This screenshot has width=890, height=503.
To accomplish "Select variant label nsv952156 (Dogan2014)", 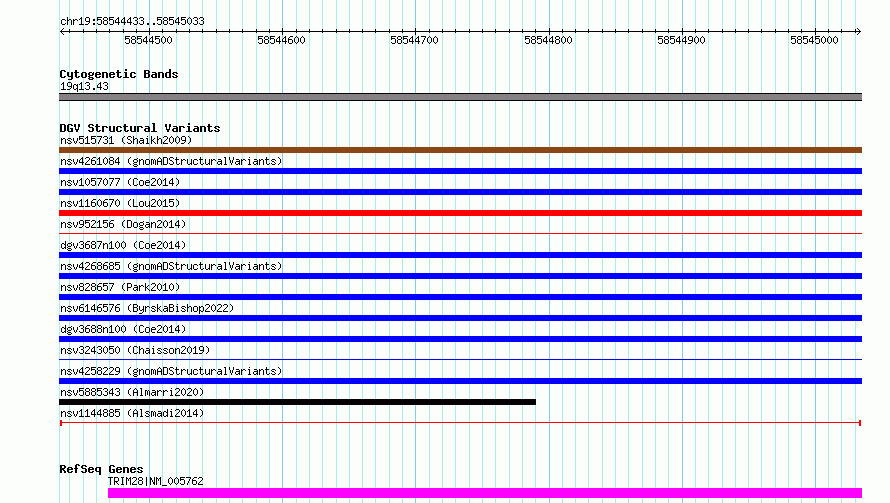I will tap(123, 224).
